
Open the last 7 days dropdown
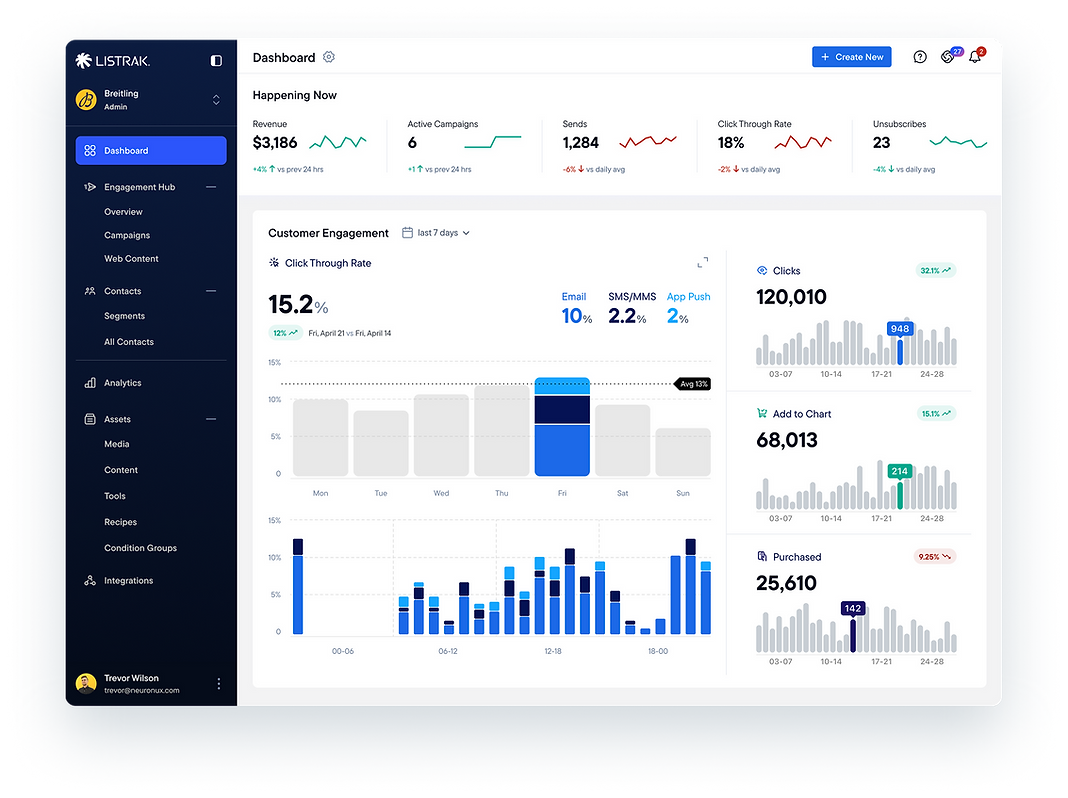[438, 232]
